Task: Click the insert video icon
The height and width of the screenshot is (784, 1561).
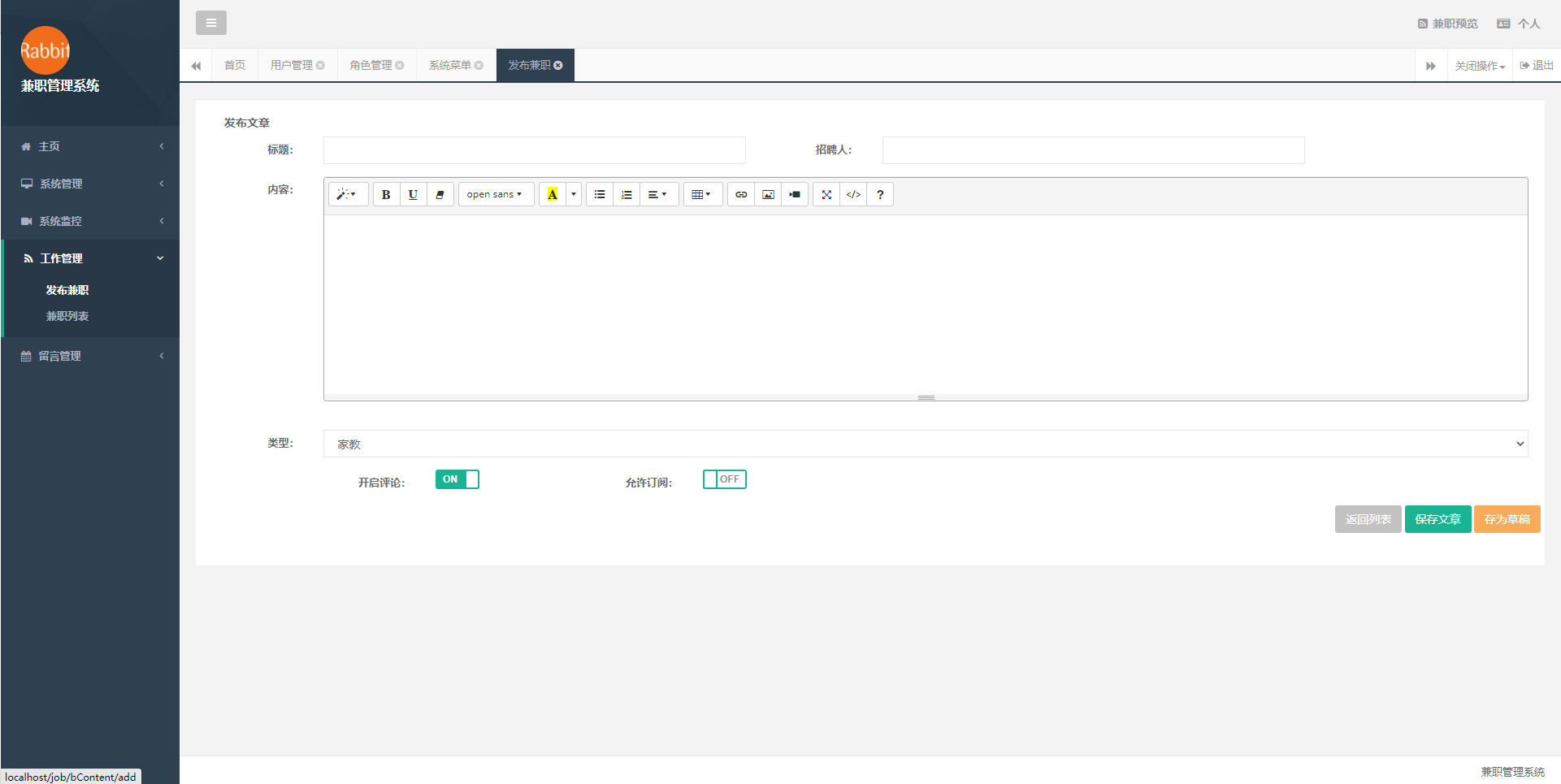Action: 795,194
